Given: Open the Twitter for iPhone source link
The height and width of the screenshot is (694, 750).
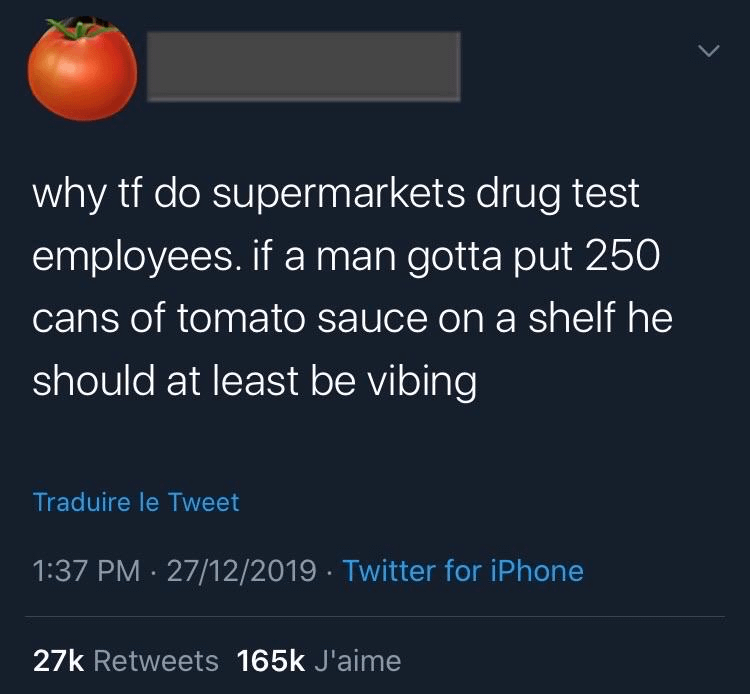Looking at the screenshot, I should point(463,571).
